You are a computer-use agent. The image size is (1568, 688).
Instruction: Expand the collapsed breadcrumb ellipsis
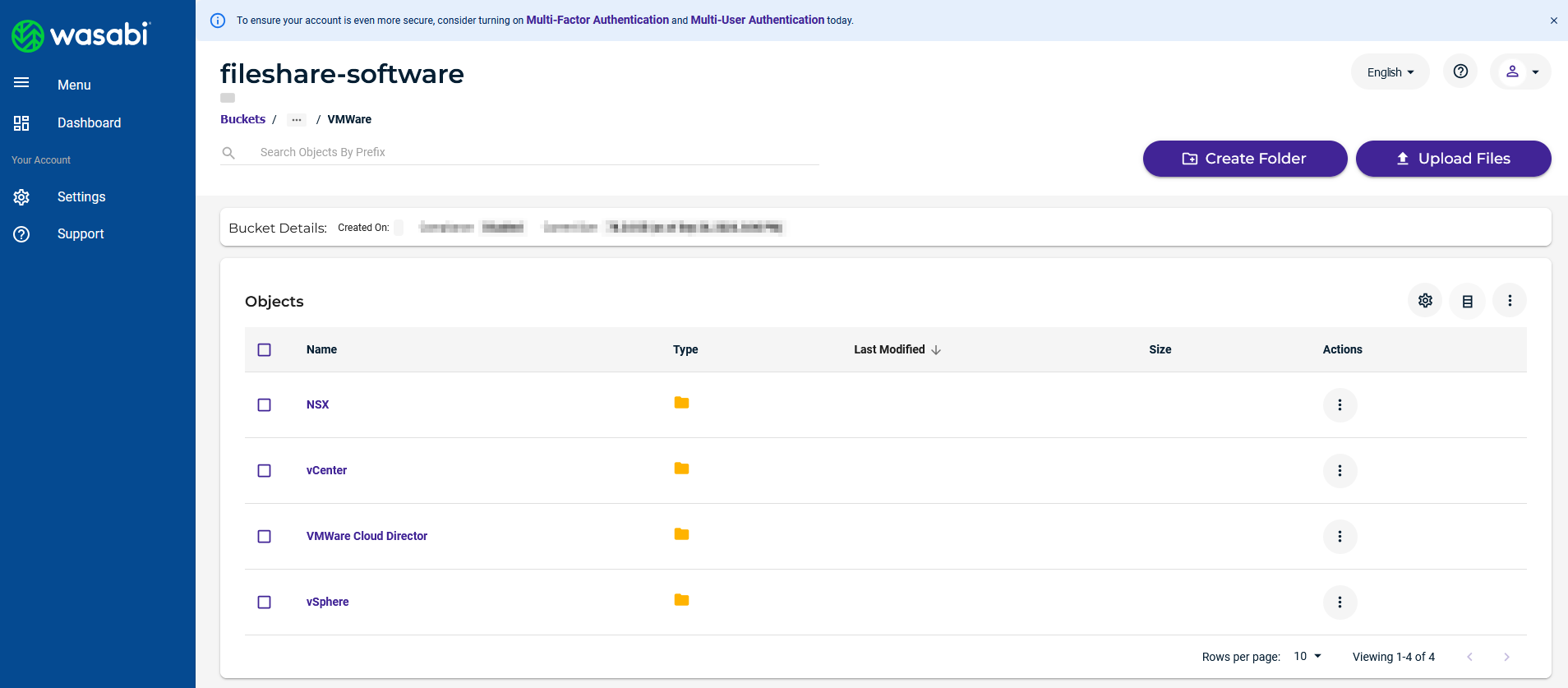click(x=297, y=120)
